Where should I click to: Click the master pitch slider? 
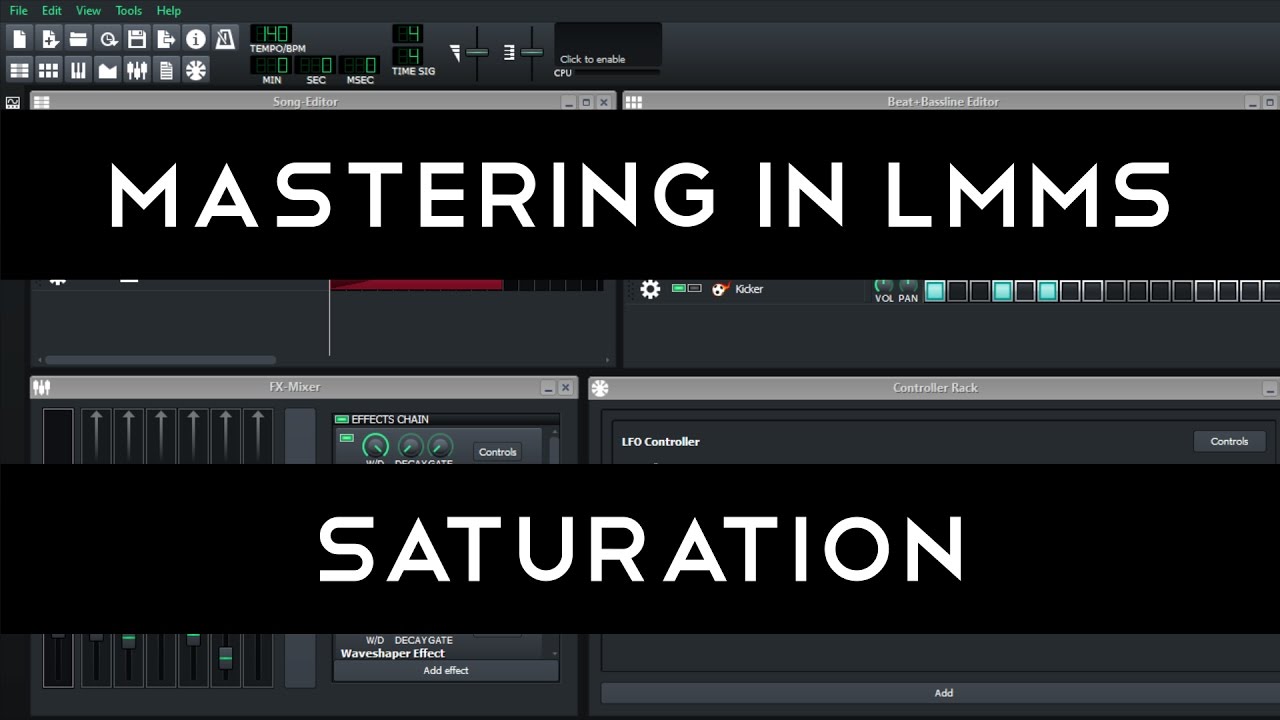[531, 52]
